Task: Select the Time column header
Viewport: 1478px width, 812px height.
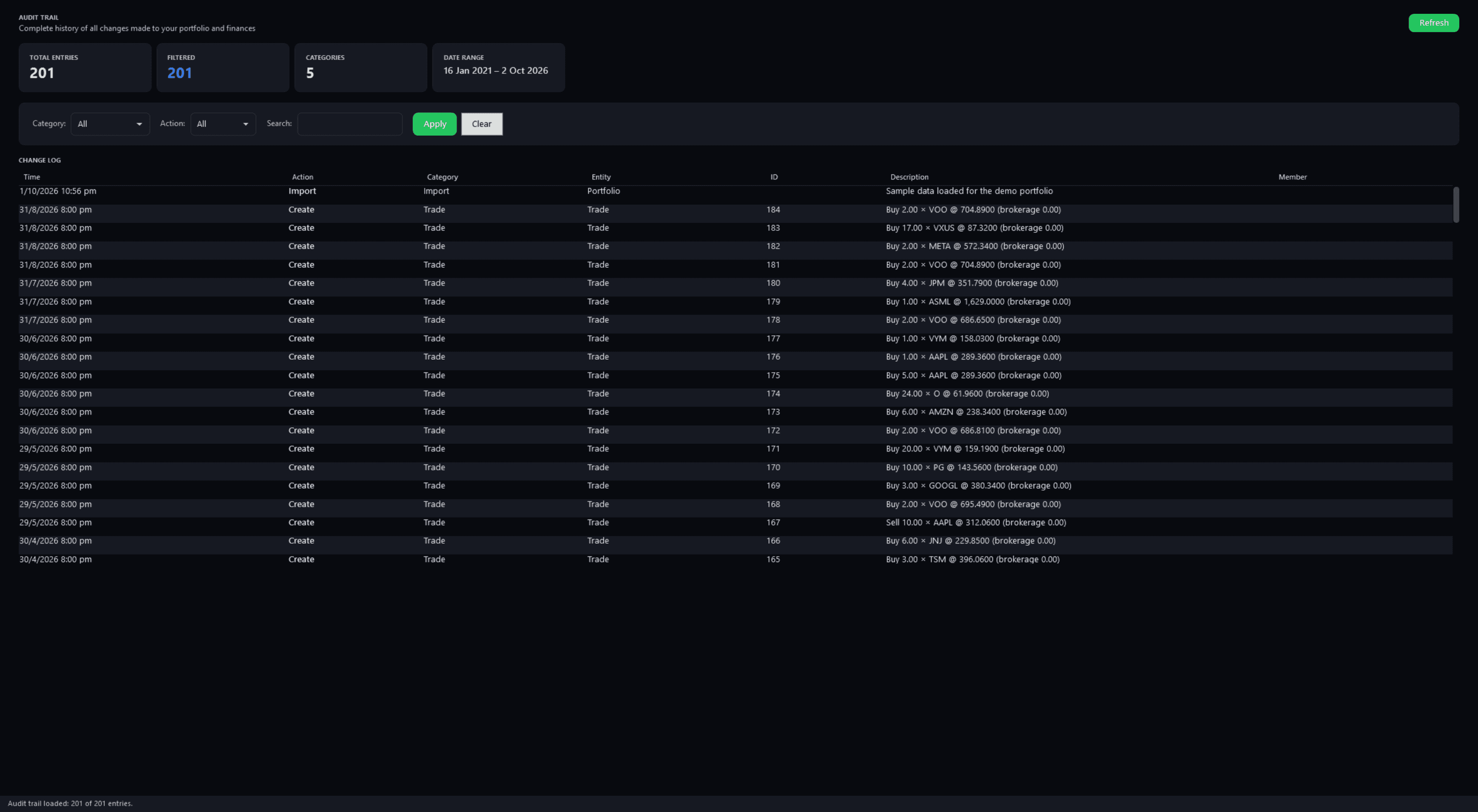Action: coord(32,177)
